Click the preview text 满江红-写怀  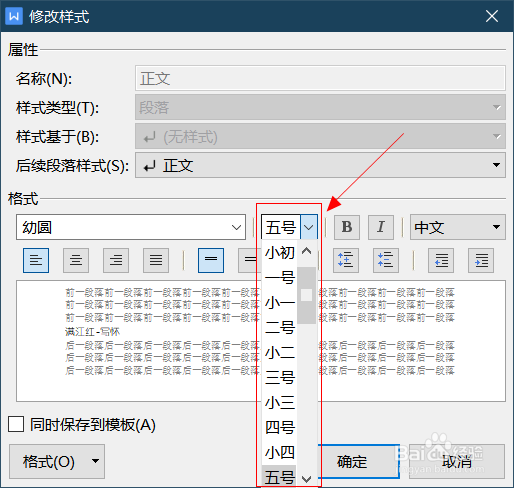(92, 332)
